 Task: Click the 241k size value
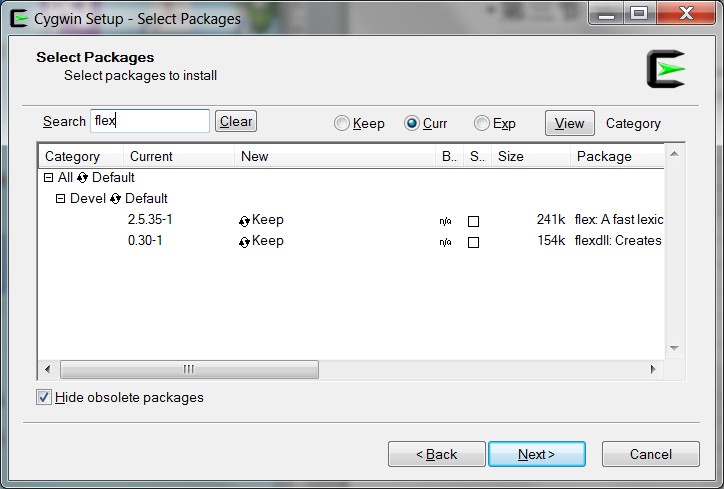tap(551, 219)
